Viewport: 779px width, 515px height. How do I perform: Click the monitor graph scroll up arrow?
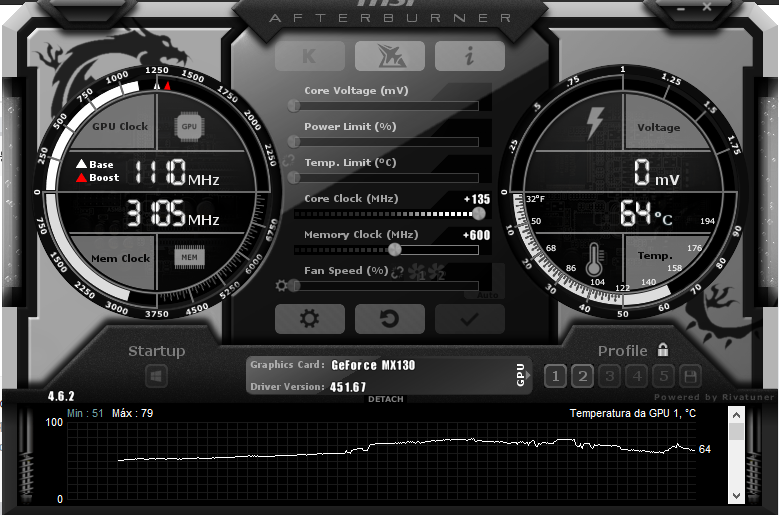pos(736,415)
